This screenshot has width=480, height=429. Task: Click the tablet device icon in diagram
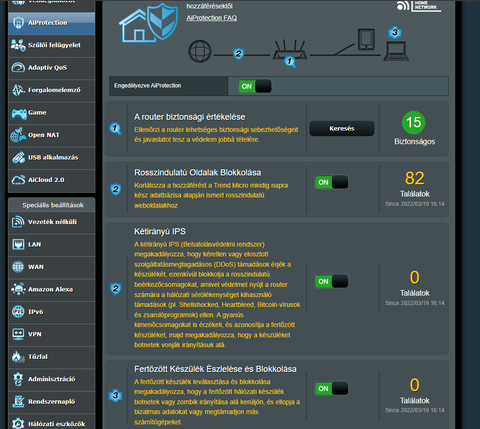366,39
